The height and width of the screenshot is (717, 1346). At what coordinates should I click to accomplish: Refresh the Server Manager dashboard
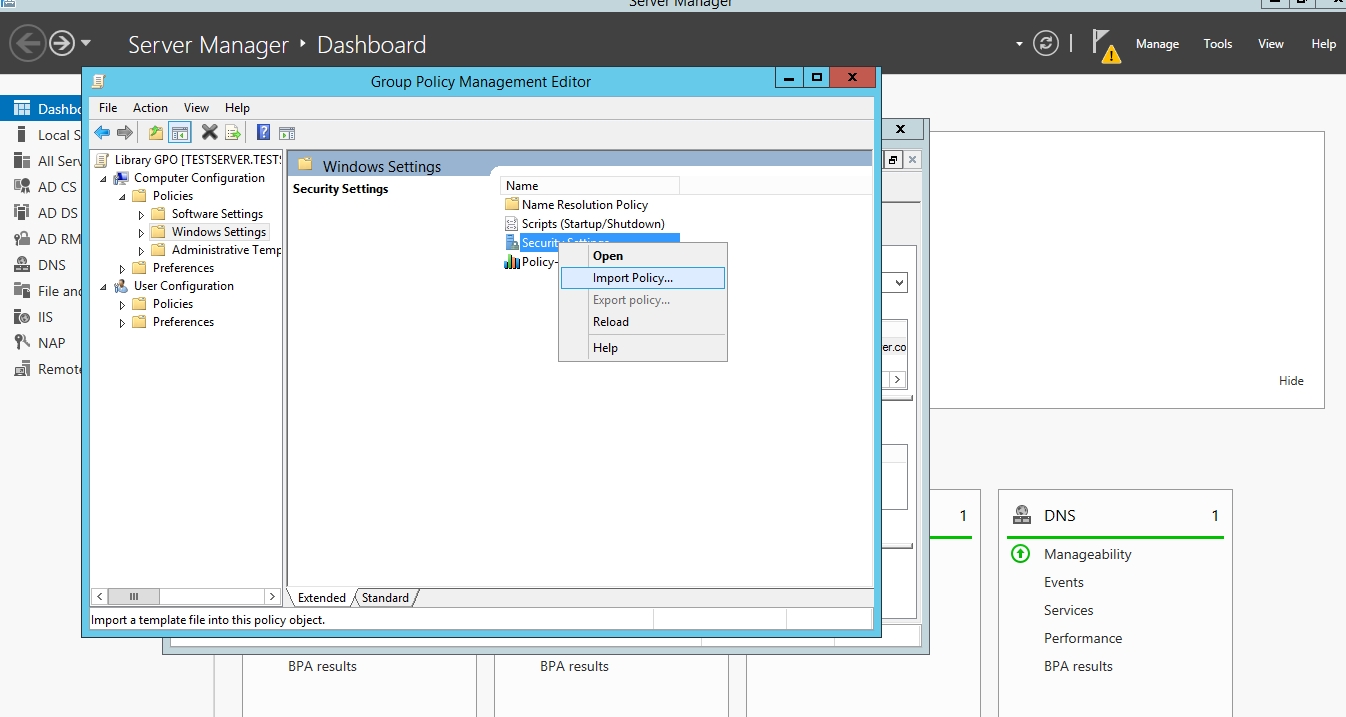1046,44
